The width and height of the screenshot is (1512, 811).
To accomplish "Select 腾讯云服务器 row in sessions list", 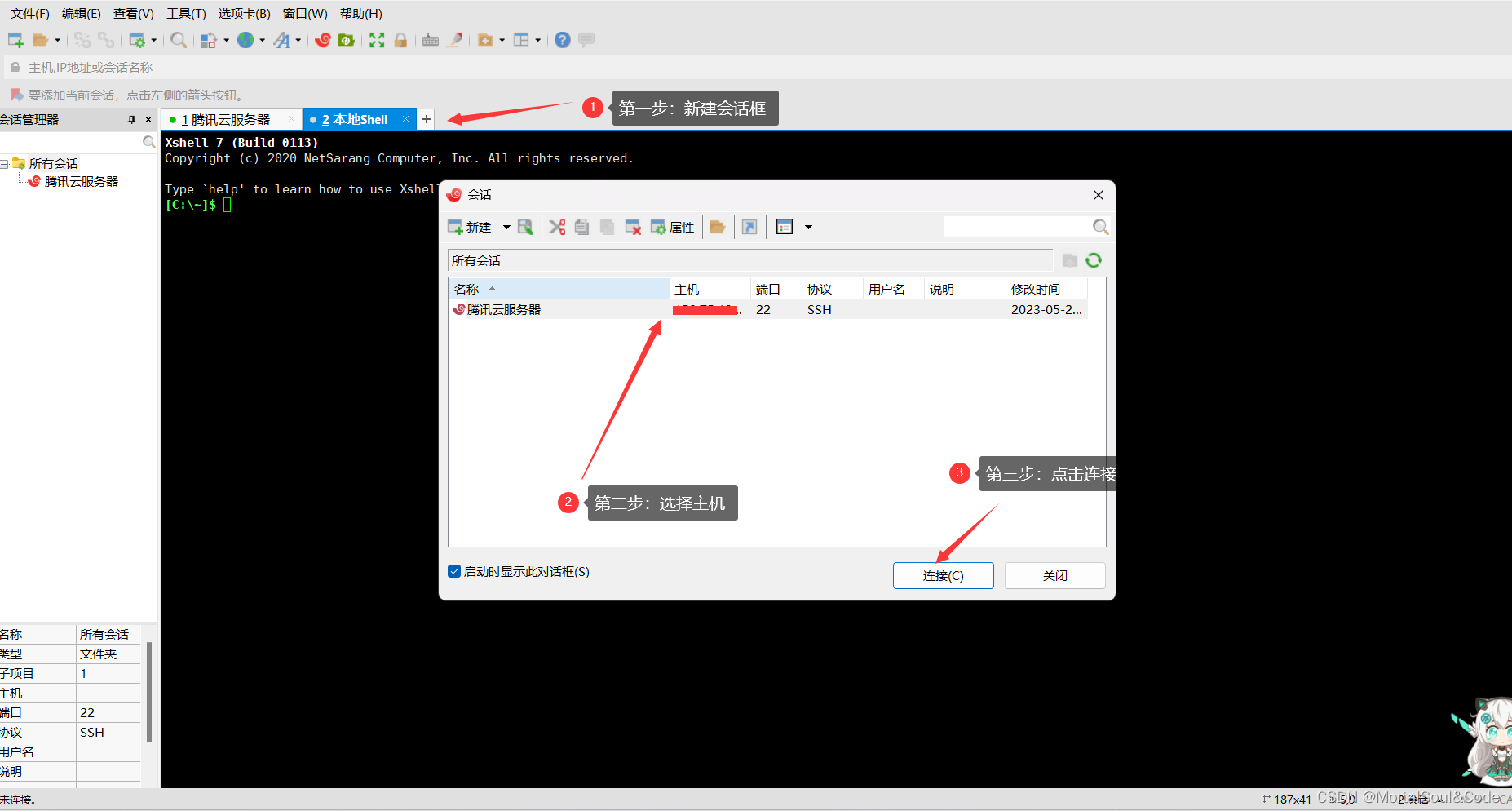I will 768,309.
